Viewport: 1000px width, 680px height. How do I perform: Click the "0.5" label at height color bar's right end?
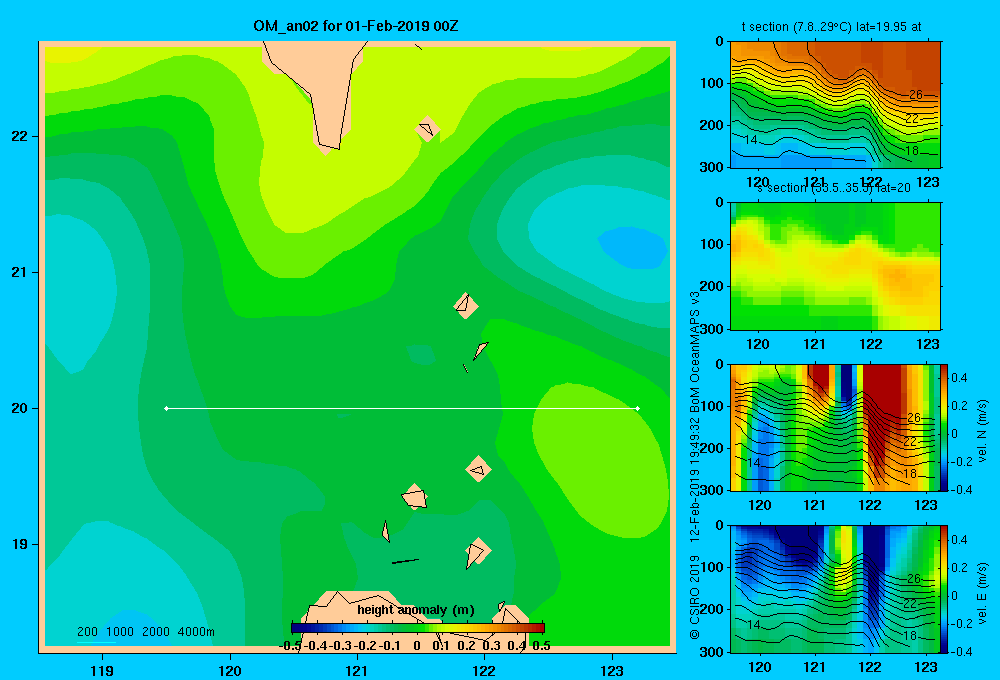pos(541,646)
